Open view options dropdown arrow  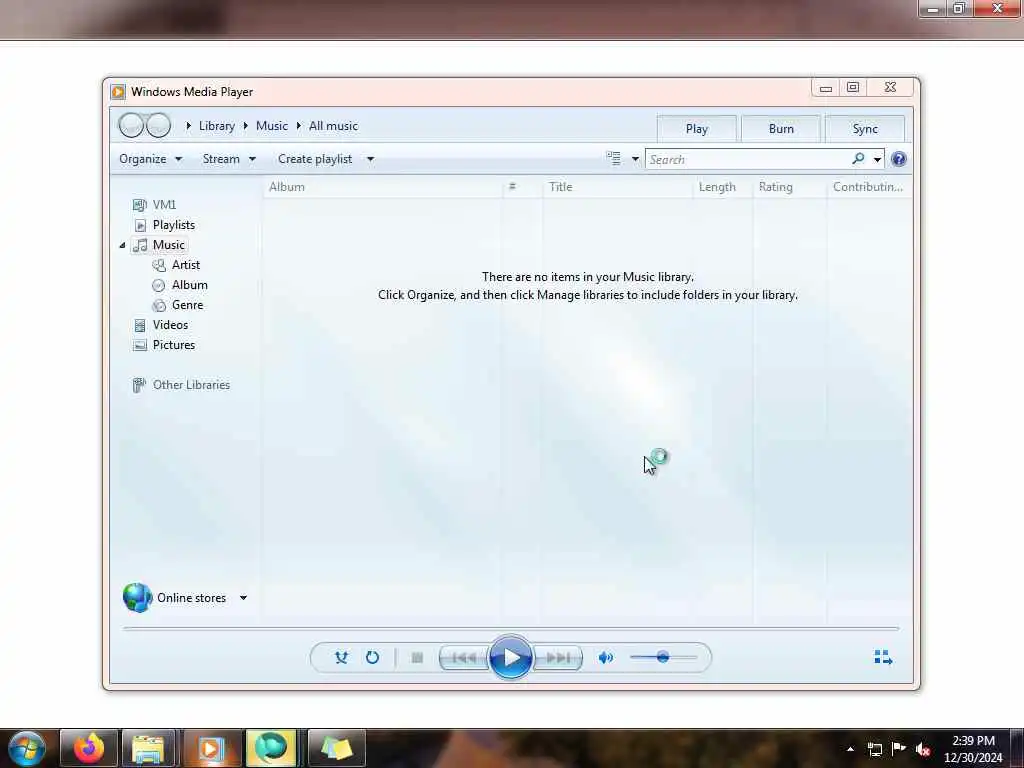tap(635, 159)
